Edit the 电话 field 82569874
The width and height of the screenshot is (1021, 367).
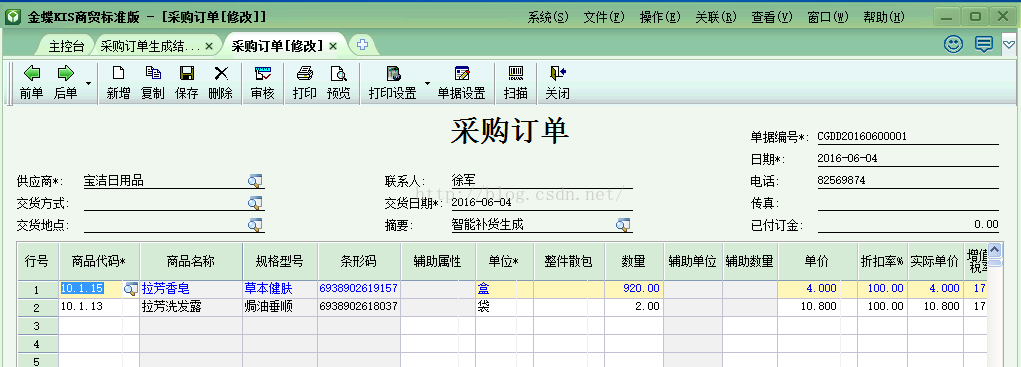[908, 181]
